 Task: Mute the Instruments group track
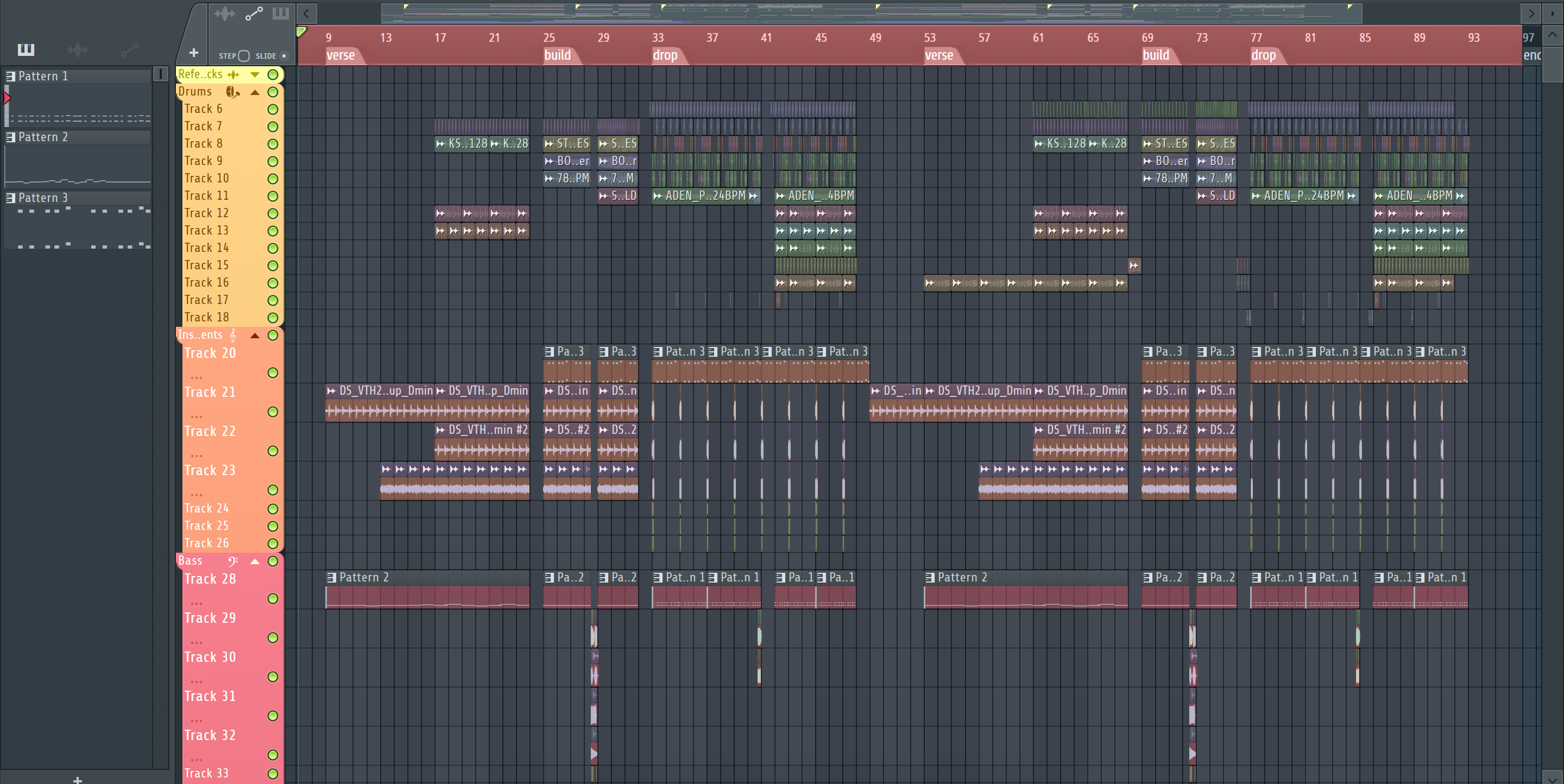coord(273,335)
